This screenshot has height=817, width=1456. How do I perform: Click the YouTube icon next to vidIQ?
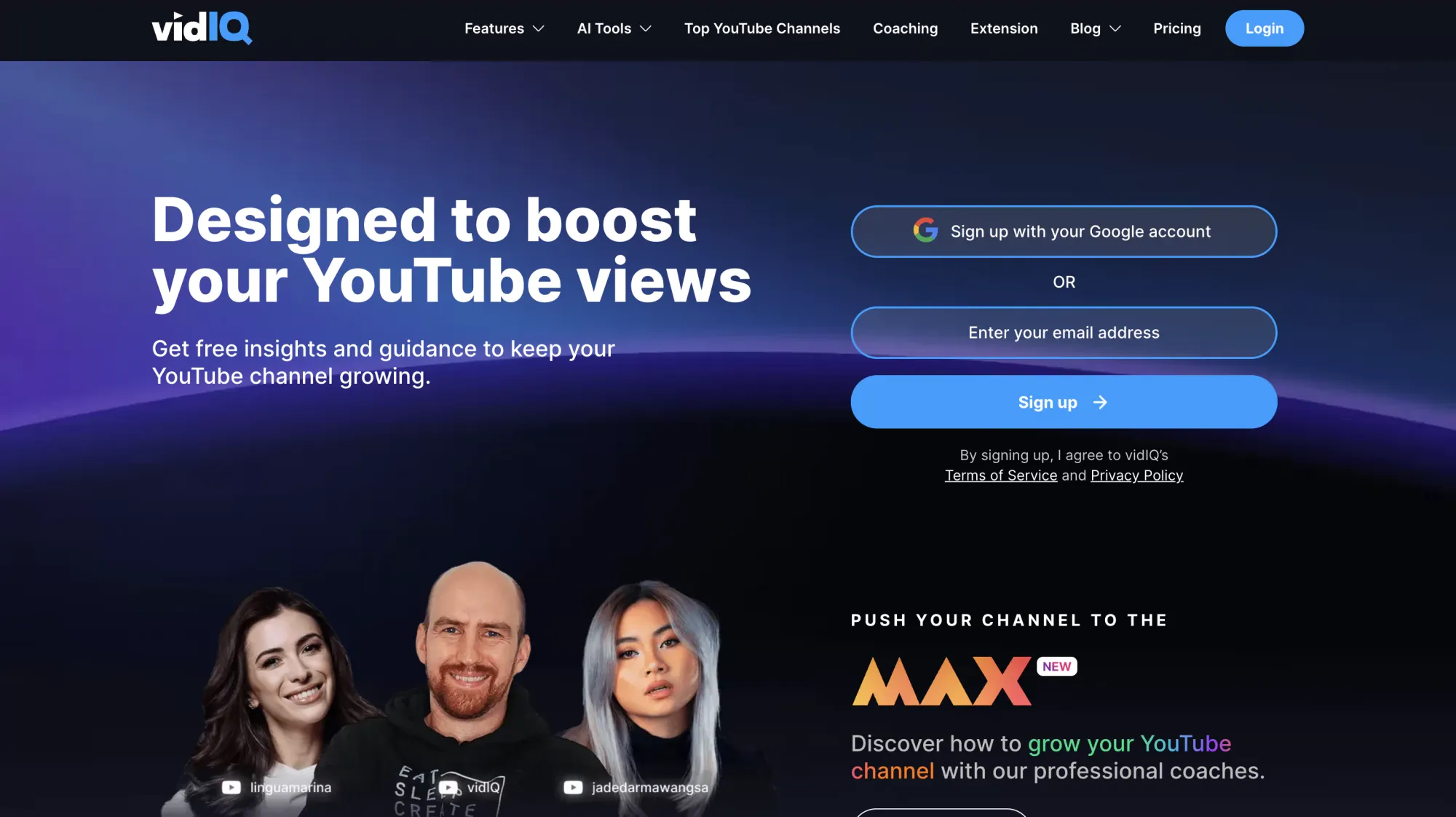click(x=448, y=787)
